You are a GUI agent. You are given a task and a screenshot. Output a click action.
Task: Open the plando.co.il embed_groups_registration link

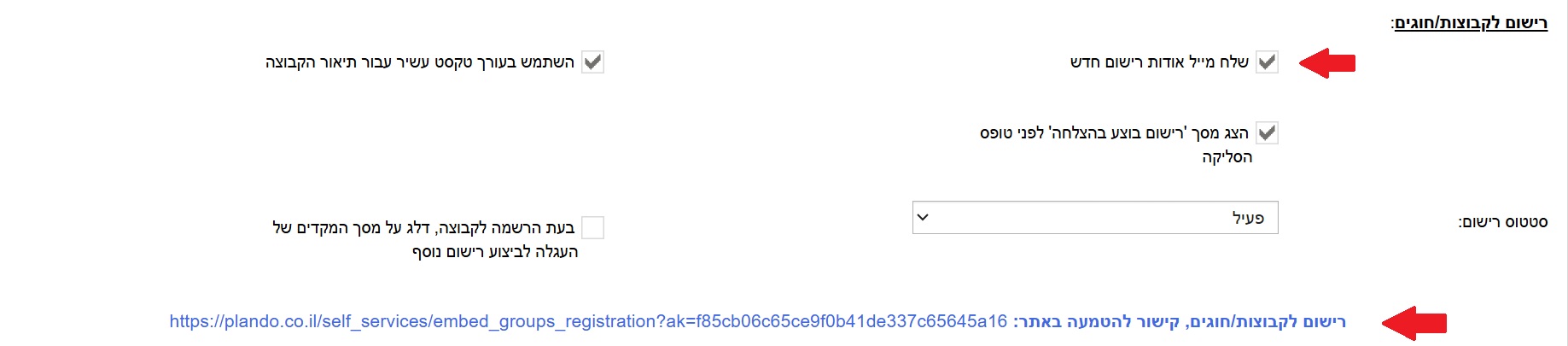588,321
